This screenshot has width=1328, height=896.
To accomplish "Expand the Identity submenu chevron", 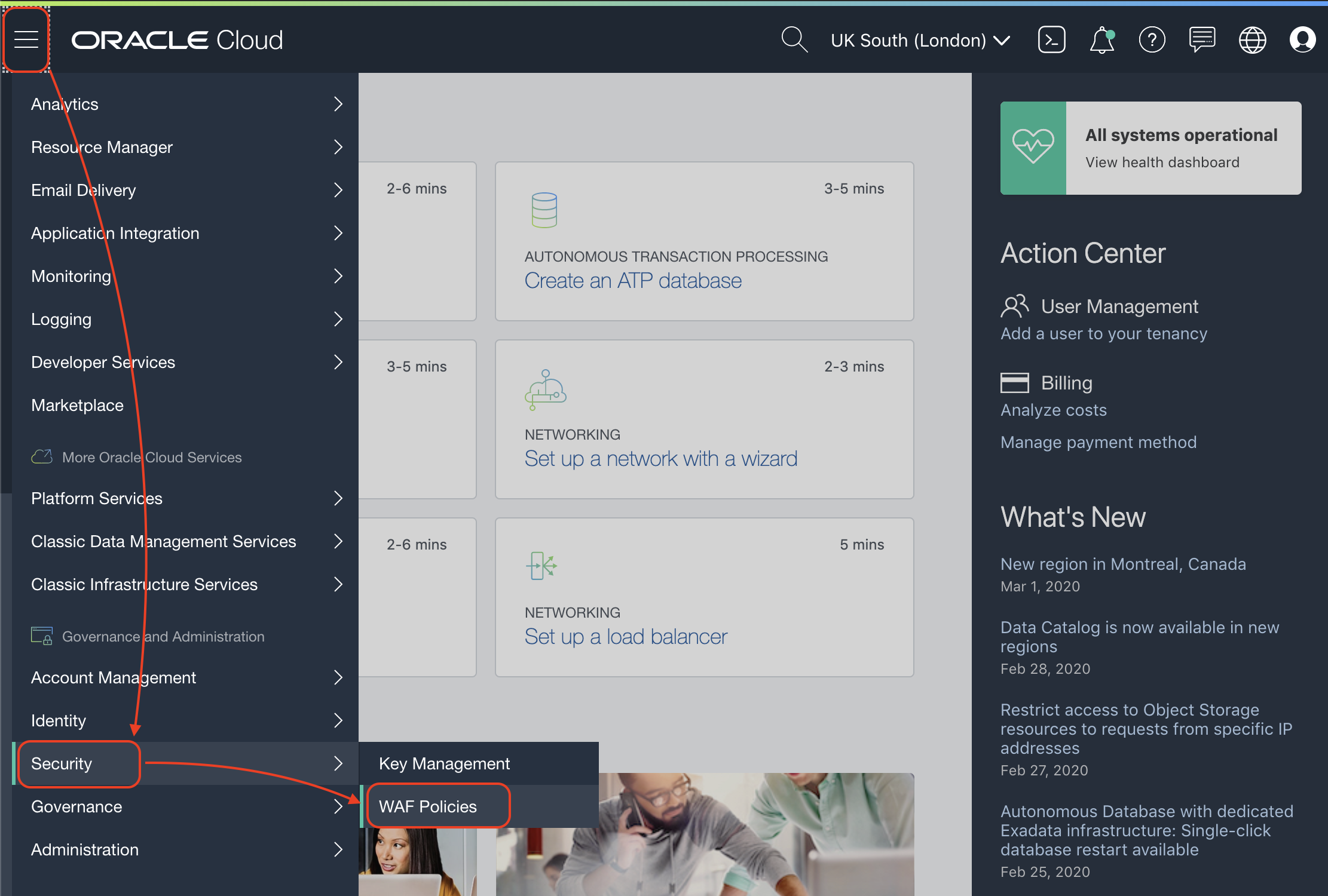I will (x=338, y=720).
